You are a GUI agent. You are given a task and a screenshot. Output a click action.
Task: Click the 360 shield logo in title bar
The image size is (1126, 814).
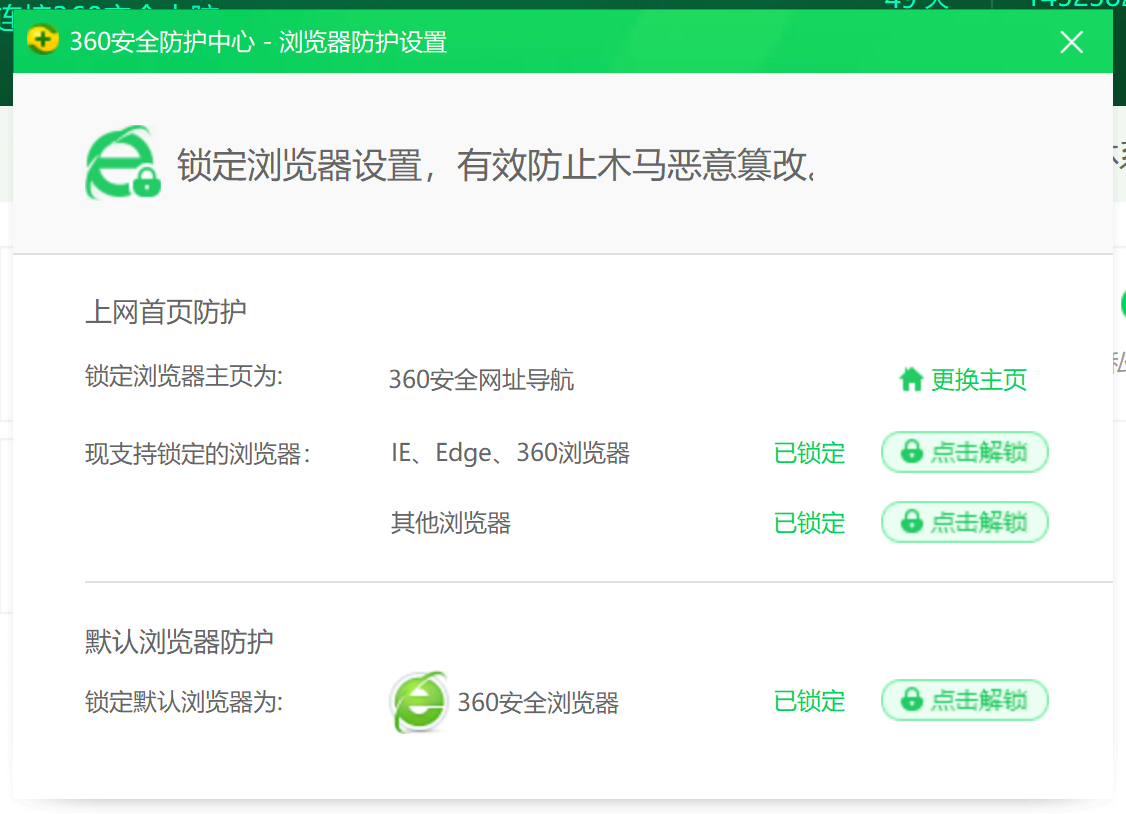click(x=43, y=40)
